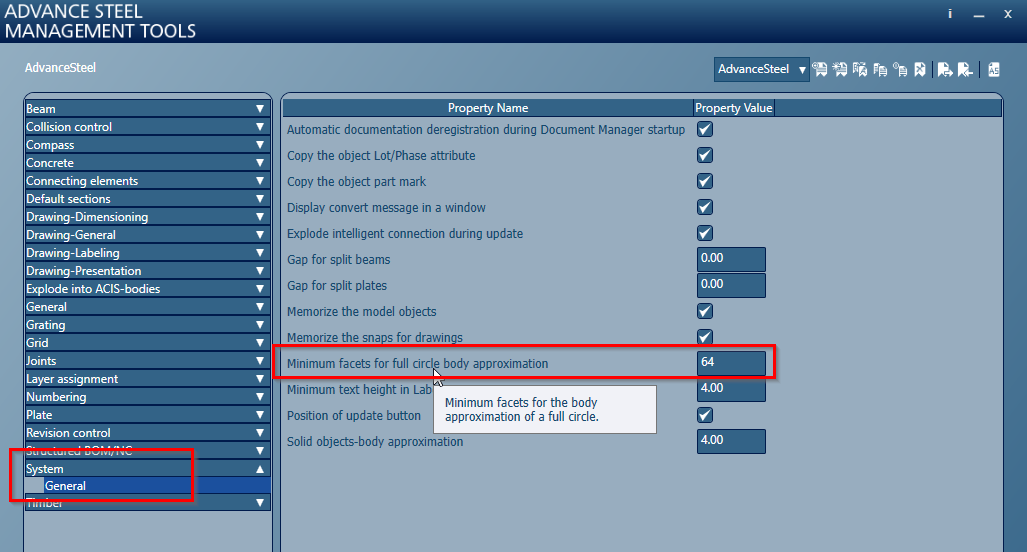The height and width of the screenshot is (552, 1027).
Task: Toggle Automatic documentation deregistration checkbox
Action: click(x=705, y=129)
